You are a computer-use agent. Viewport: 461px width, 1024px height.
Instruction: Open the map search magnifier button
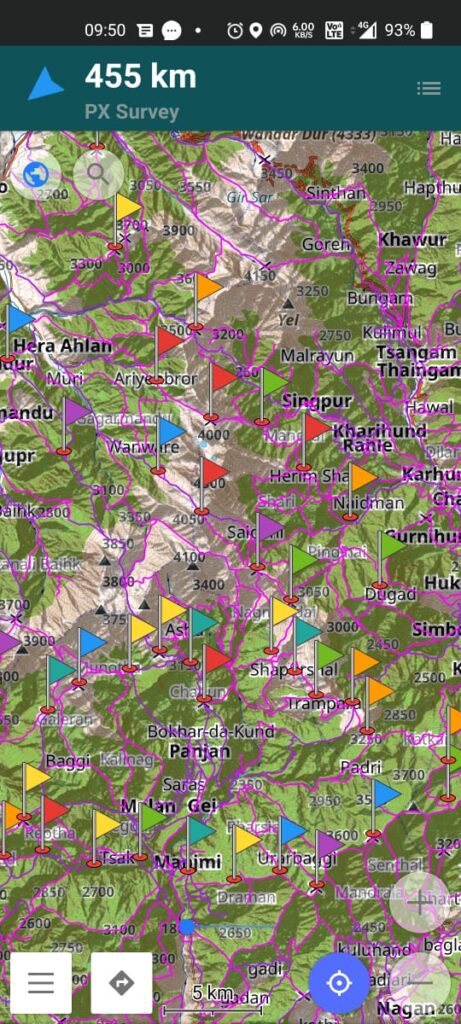click(99, 174)
